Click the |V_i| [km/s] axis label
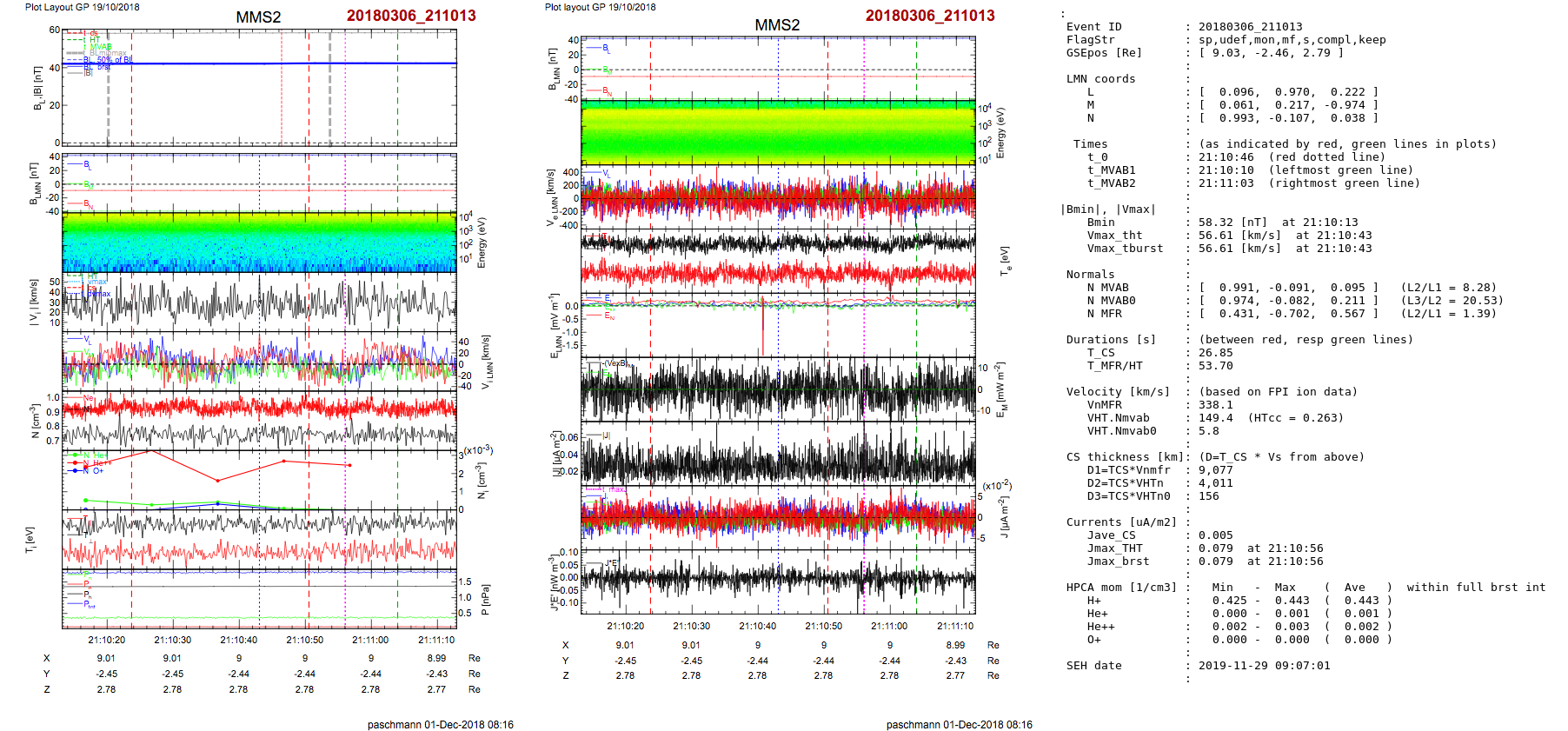The height and width of the screenshot is (731, 1568). pyautogui.click(x=34, y=302)
